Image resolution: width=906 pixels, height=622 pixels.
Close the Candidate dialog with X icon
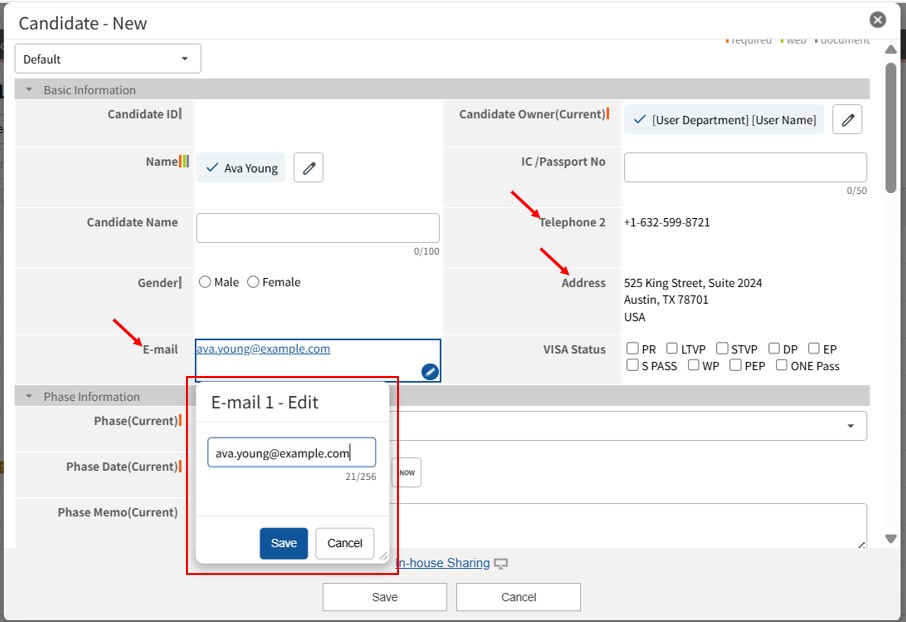click(877, 20)
